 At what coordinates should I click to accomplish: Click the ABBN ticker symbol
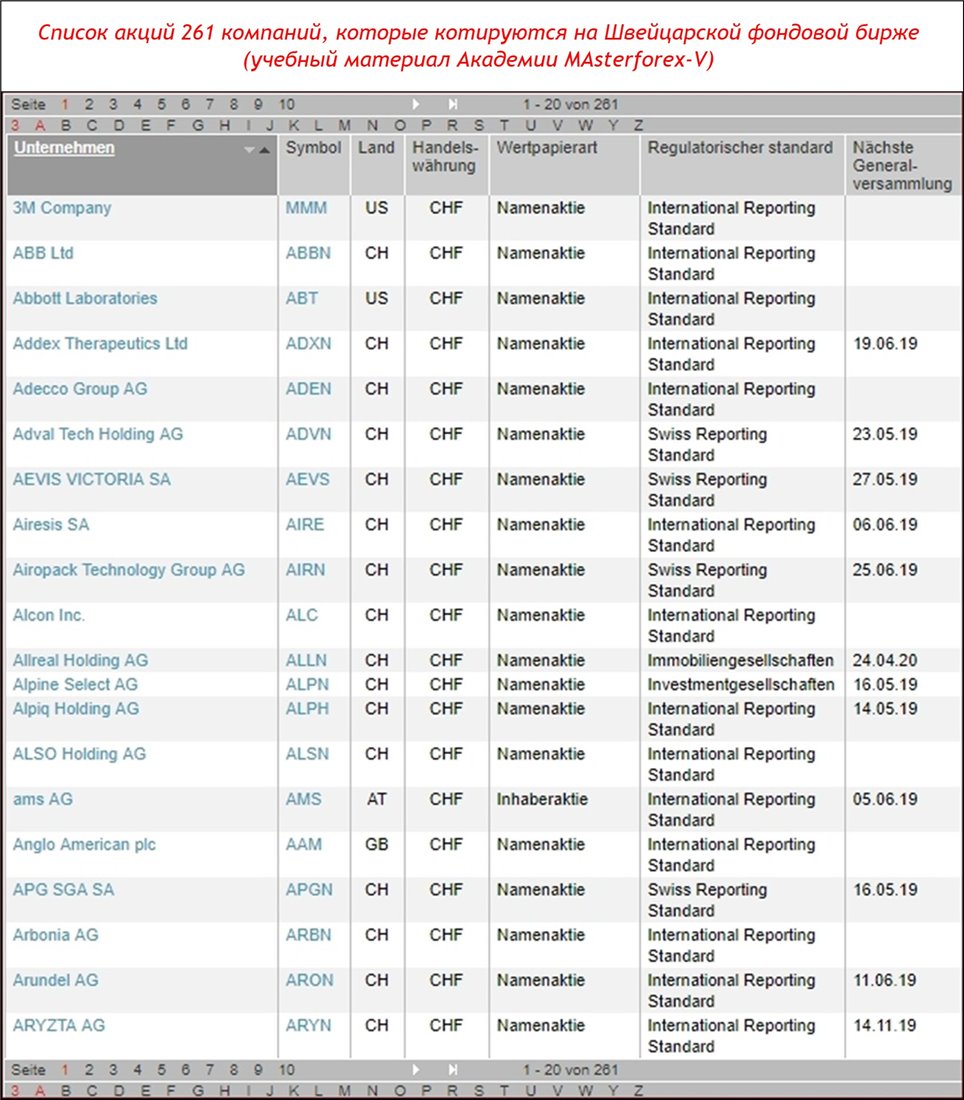tap(308, 253)
